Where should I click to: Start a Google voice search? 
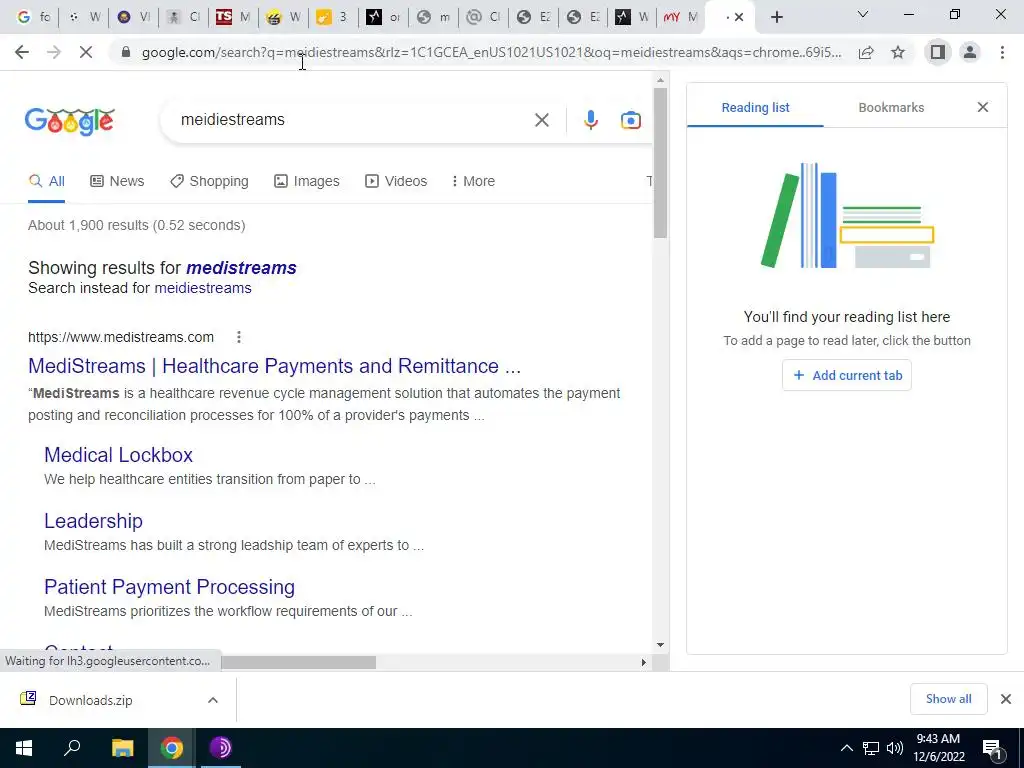(590, 120)
